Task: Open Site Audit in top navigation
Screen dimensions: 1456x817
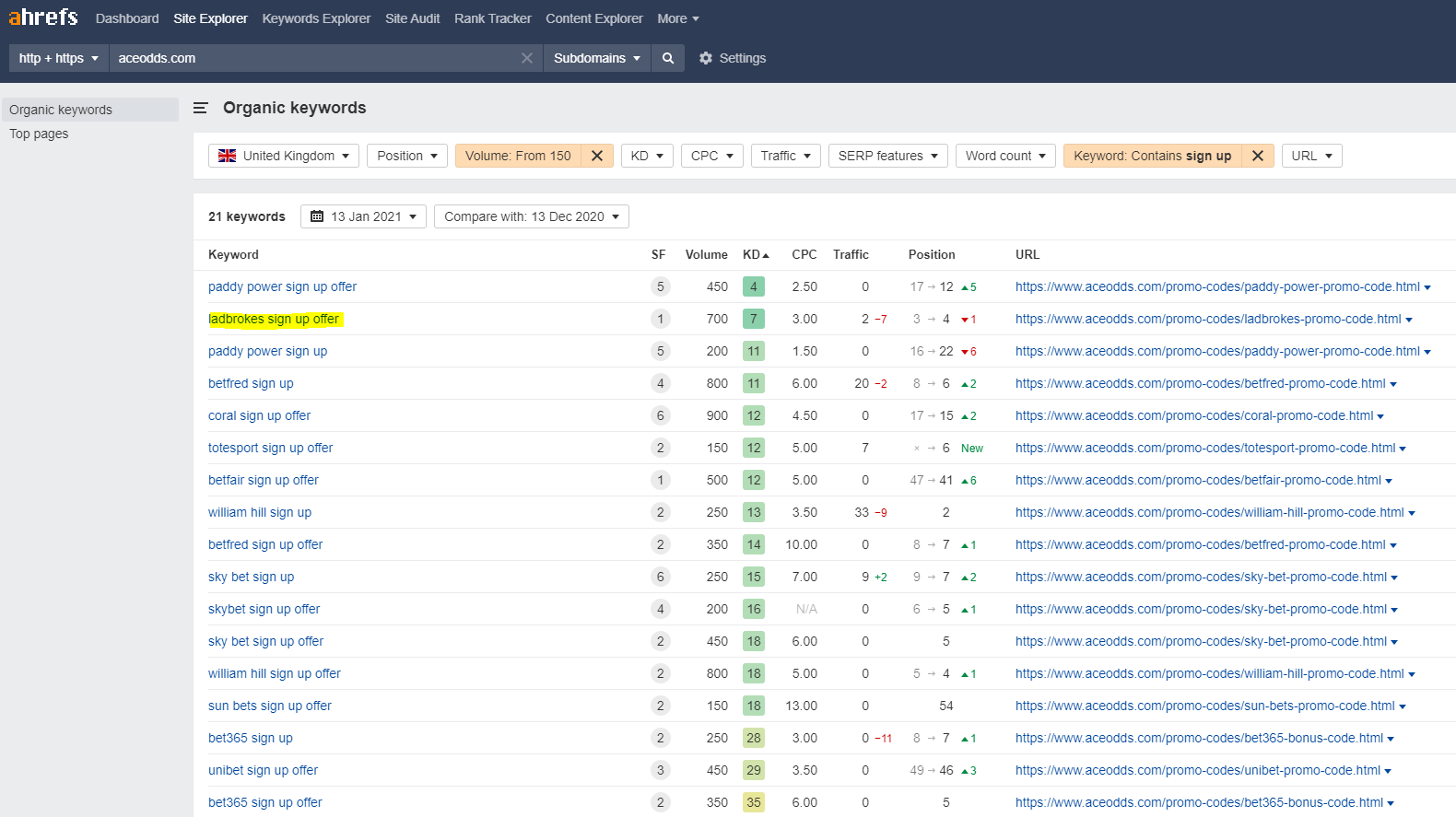Action: [412, 18]
